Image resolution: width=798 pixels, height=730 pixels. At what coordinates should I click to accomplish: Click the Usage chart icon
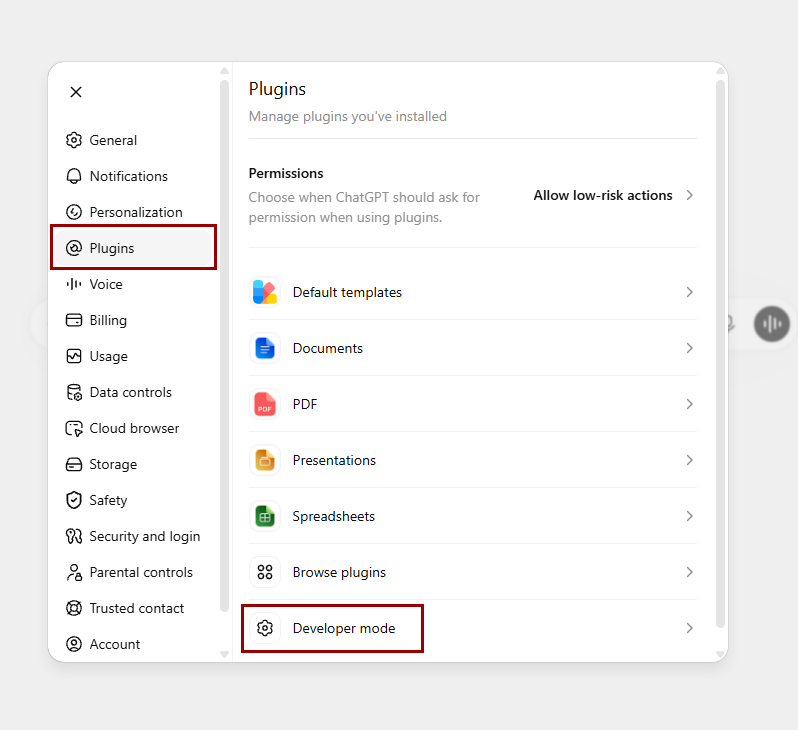tap(74, 356)
